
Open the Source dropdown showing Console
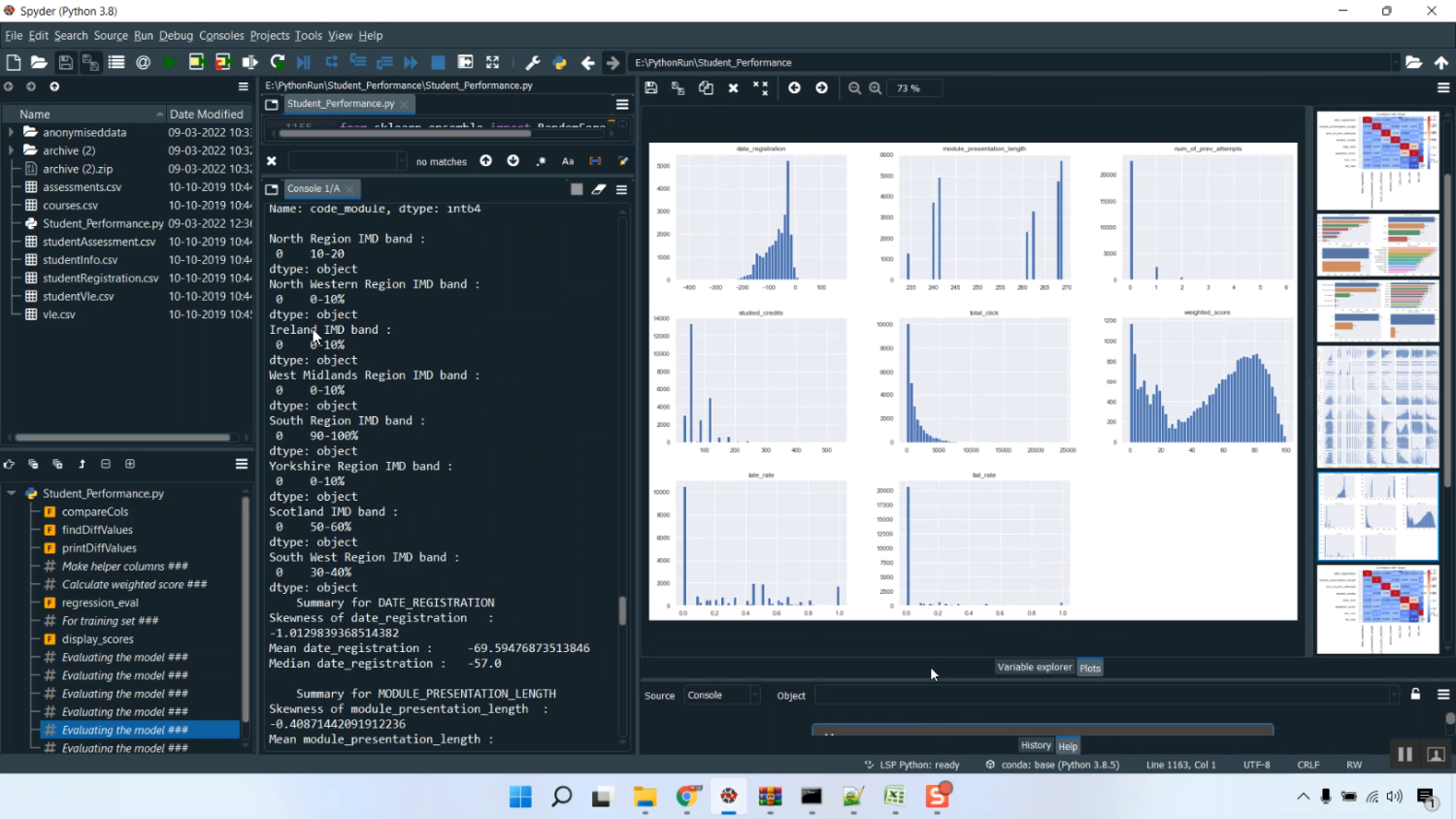click(722, 695)
